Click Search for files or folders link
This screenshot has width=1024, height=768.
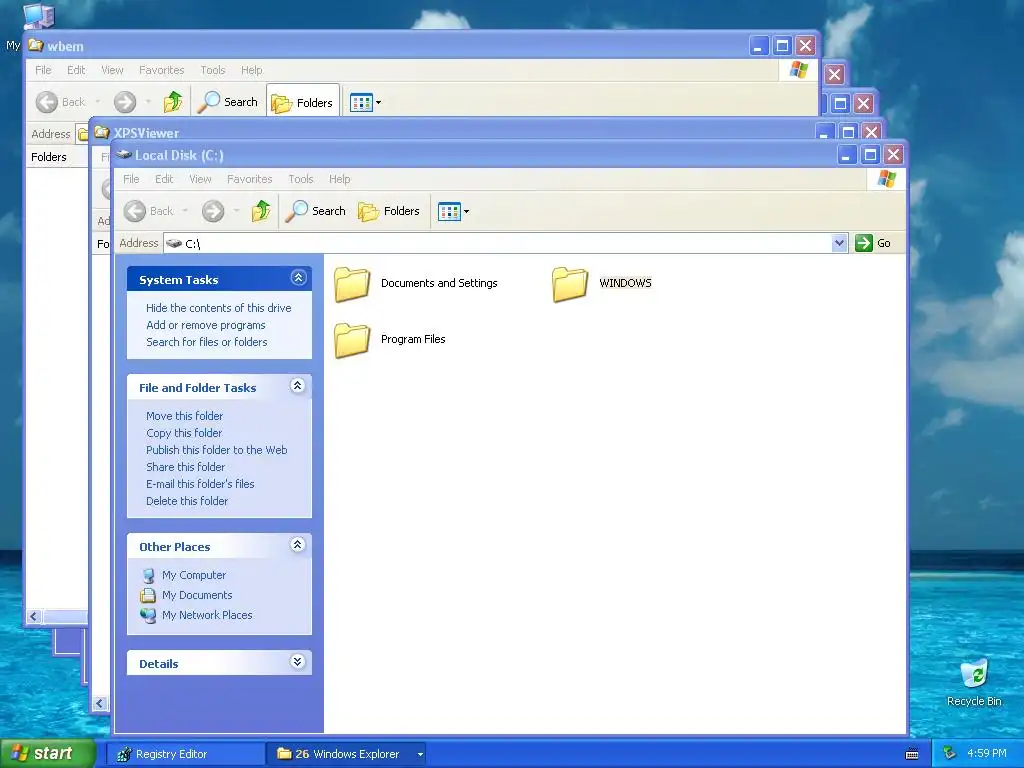pyautogui.click(x=206, y=342)
